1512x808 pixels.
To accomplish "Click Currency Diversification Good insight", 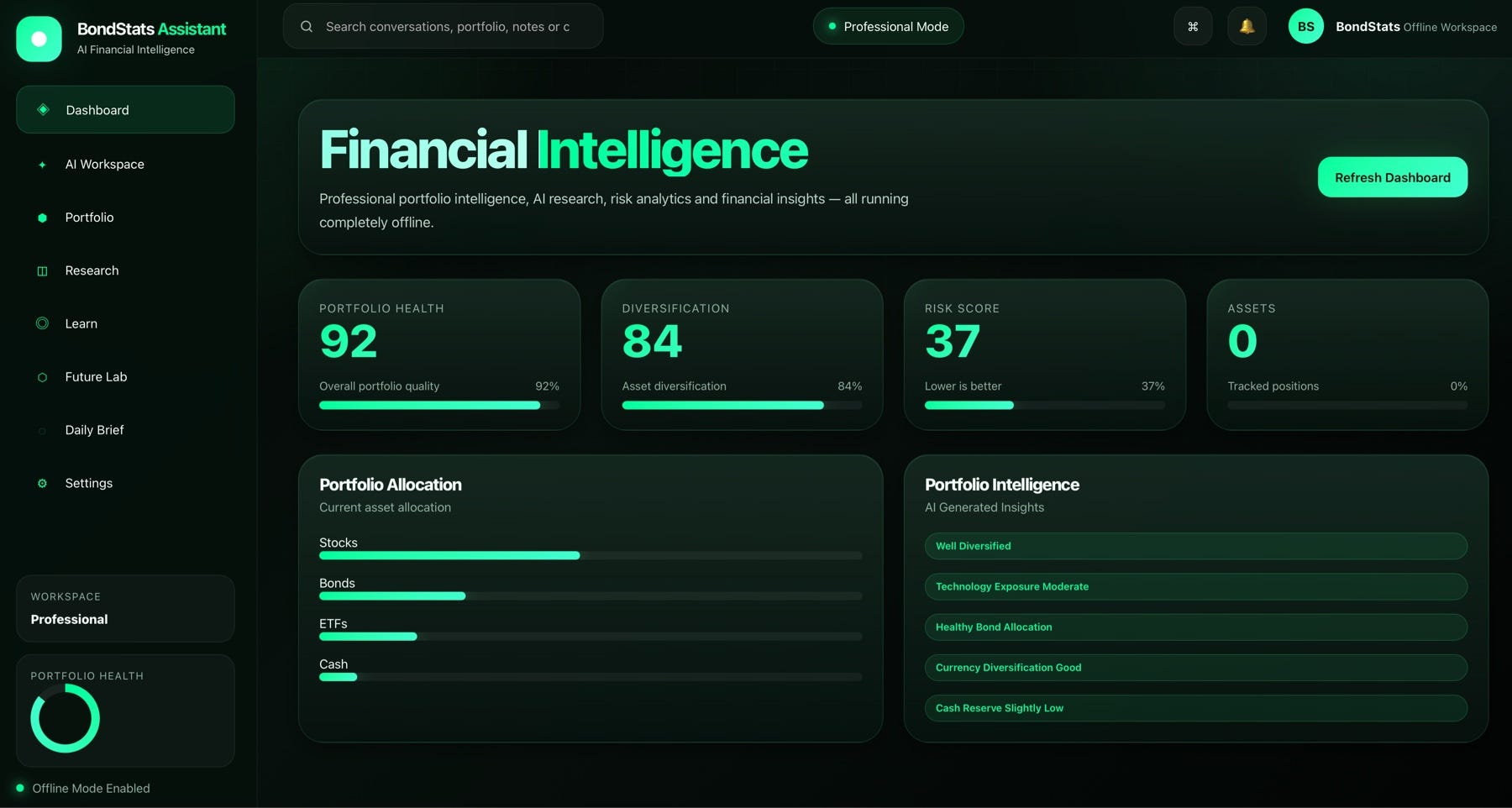I will [1196, 668].
